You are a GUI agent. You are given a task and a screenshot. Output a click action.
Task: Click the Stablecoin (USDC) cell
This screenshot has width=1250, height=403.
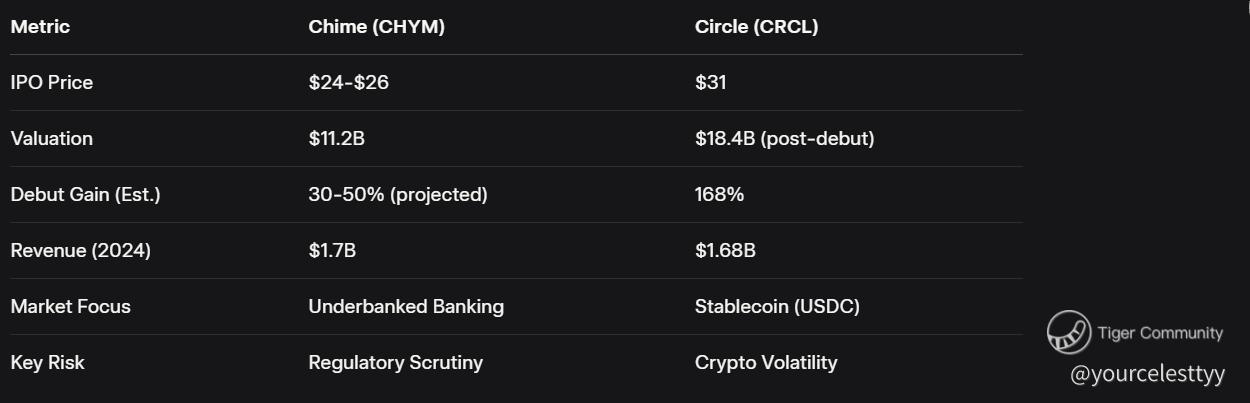(777, 307)
